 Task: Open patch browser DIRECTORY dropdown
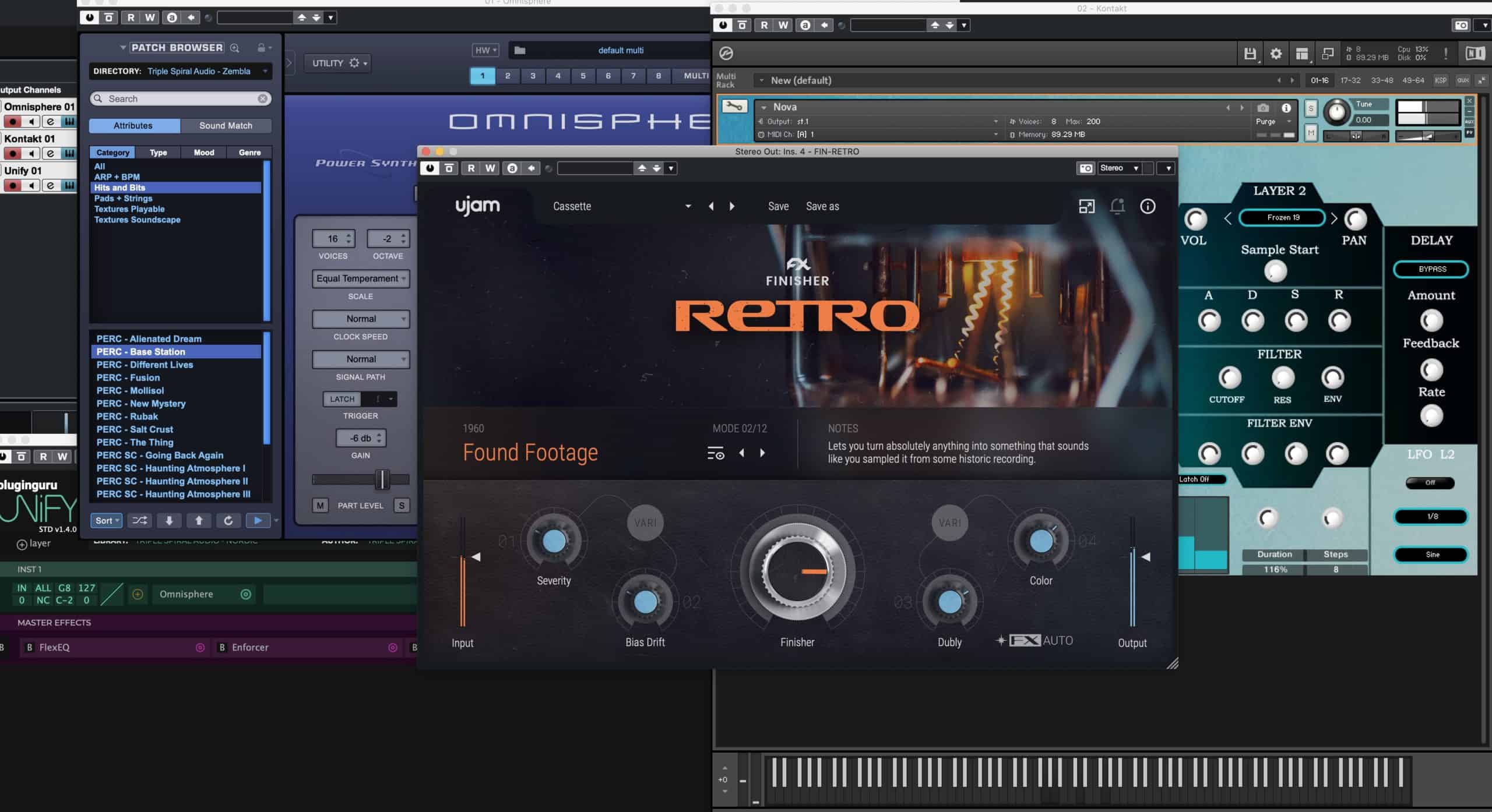(181, 71)
